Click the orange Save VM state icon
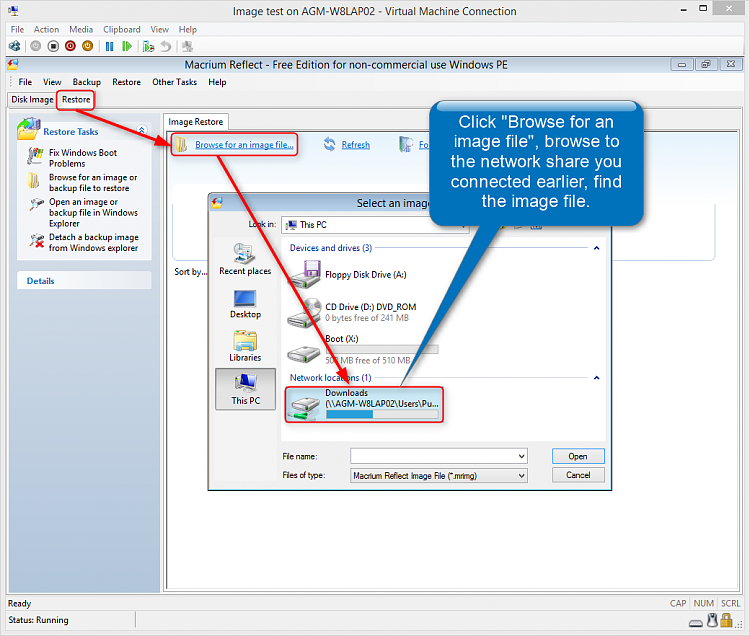Image resolution: width=750 pixels, height=636 pixels. pos(88,46)
